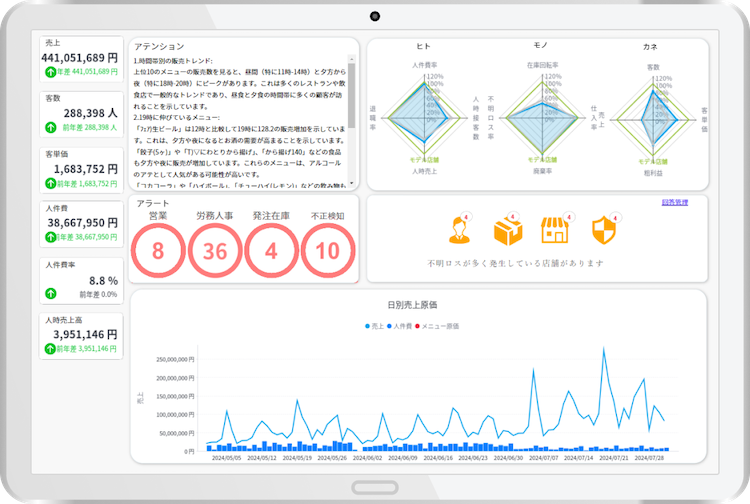Open the 発注在庫 alert circle showing 4
This screenshot has height=504, width=750.
tap(271, 251)
